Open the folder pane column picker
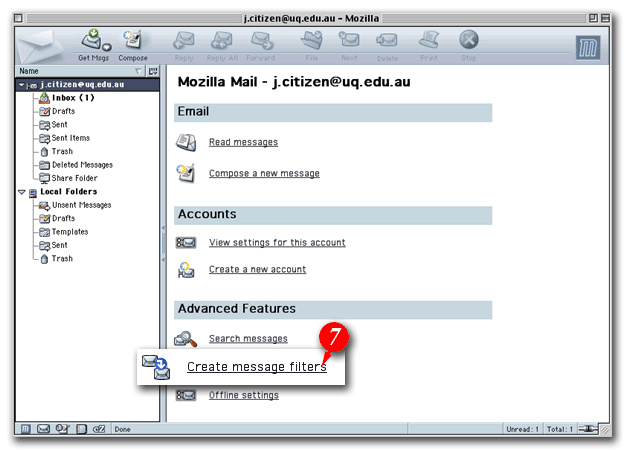This screenshot has width=625, height=450. 153,71
